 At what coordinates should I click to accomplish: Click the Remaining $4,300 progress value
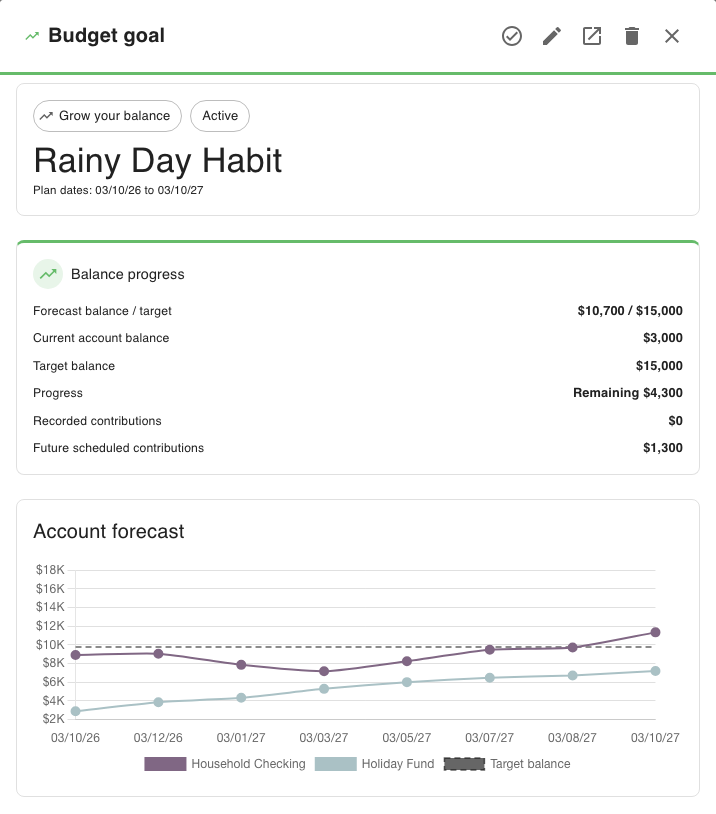tap(628, 393)
